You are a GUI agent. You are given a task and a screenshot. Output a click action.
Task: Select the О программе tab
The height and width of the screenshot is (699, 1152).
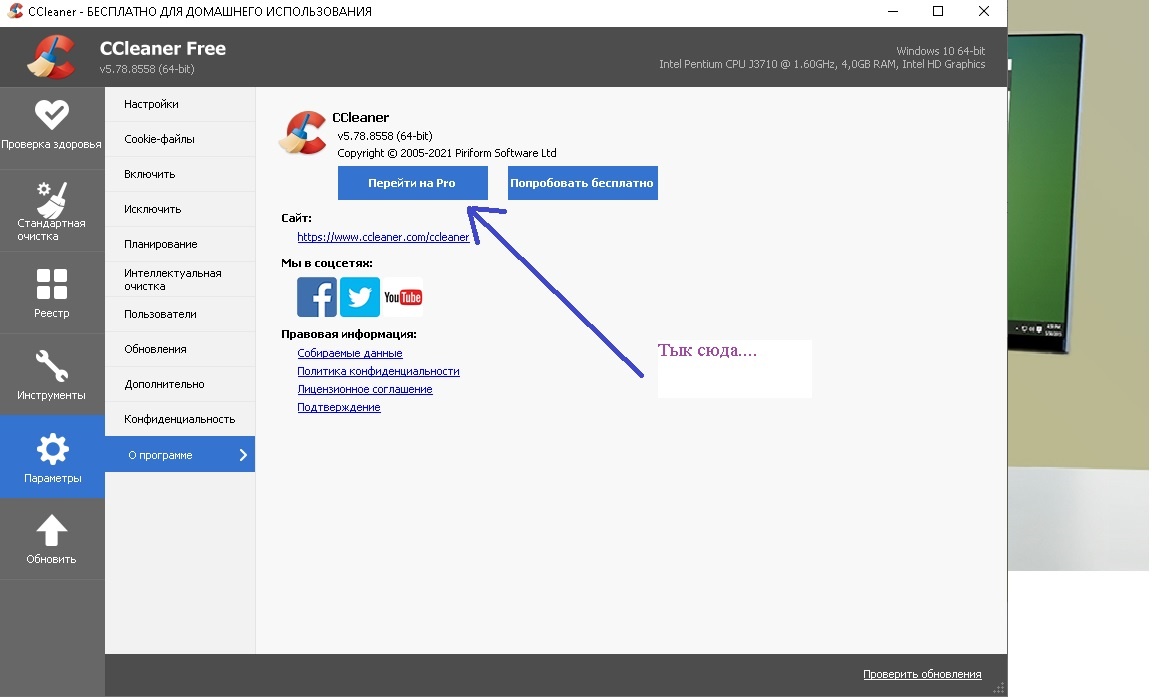click(180, 454)
